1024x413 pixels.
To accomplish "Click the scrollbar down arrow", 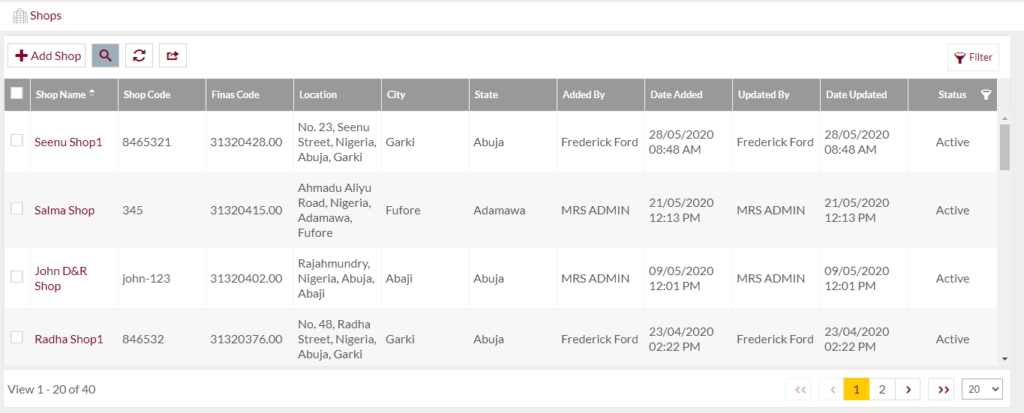I will coord(1004,358).
